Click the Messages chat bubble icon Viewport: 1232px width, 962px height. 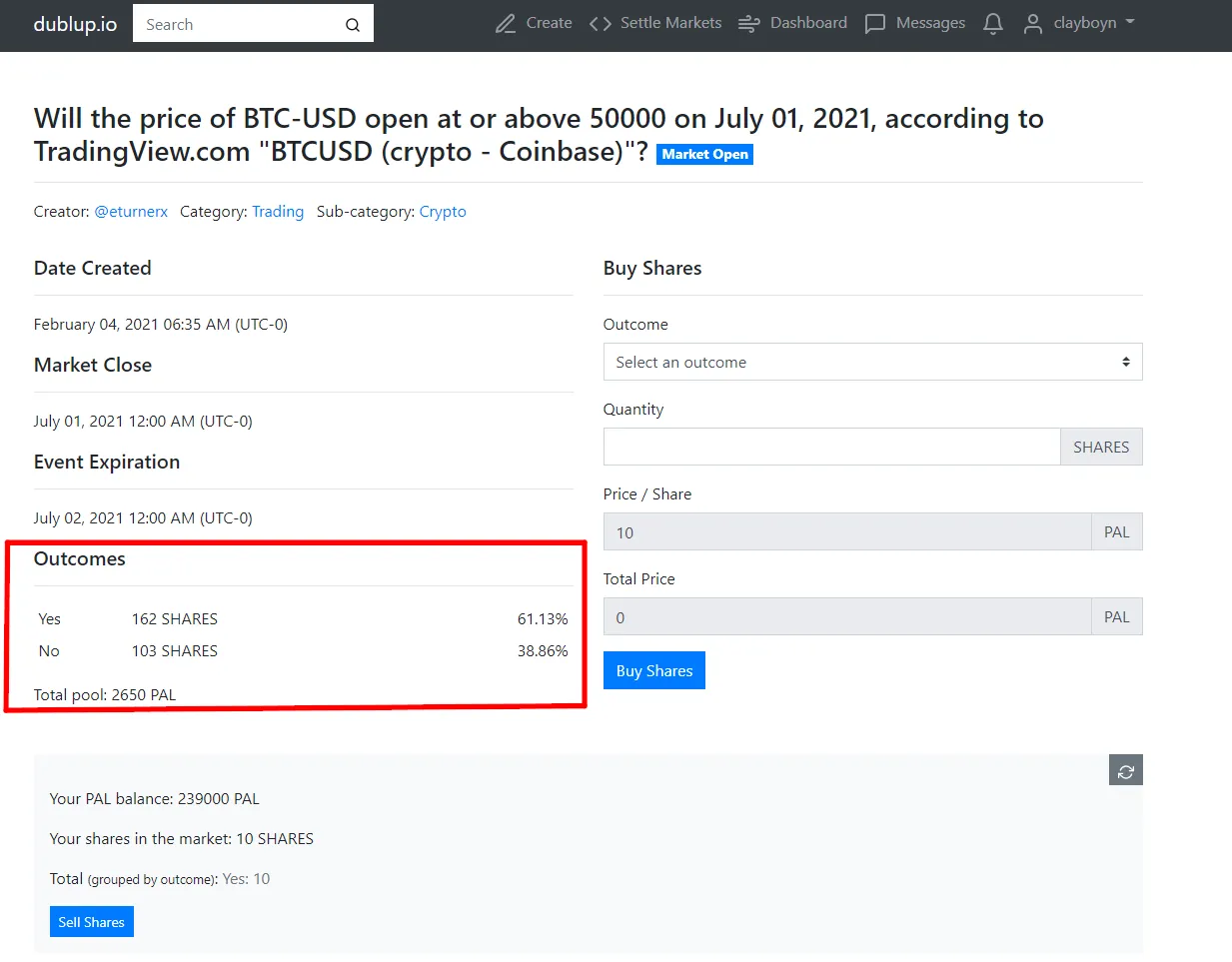pos(875,24)
